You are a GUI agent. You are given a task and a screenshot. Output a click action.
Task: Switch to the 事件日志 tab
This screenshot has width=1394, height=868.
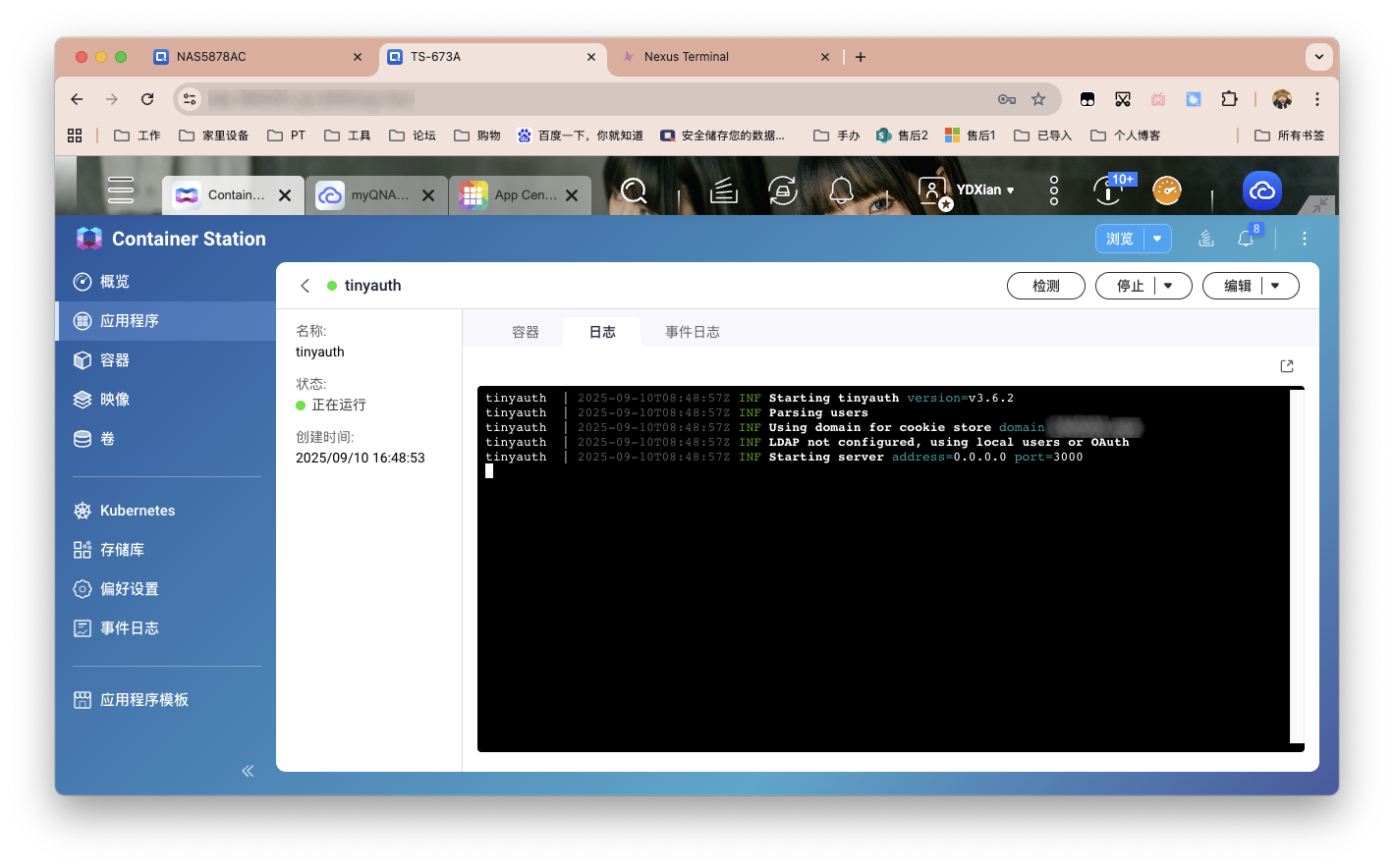tap(692, 332)
